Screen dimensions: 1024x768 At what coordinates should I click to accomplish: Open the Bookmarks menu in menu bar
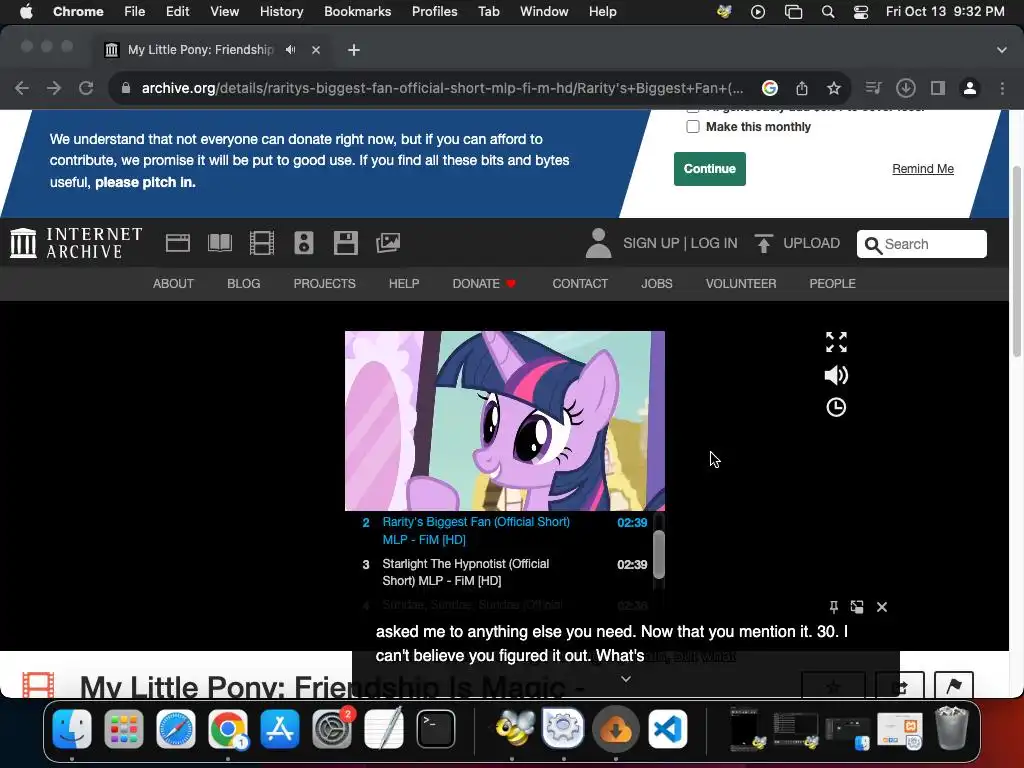(x=357, y=11)
